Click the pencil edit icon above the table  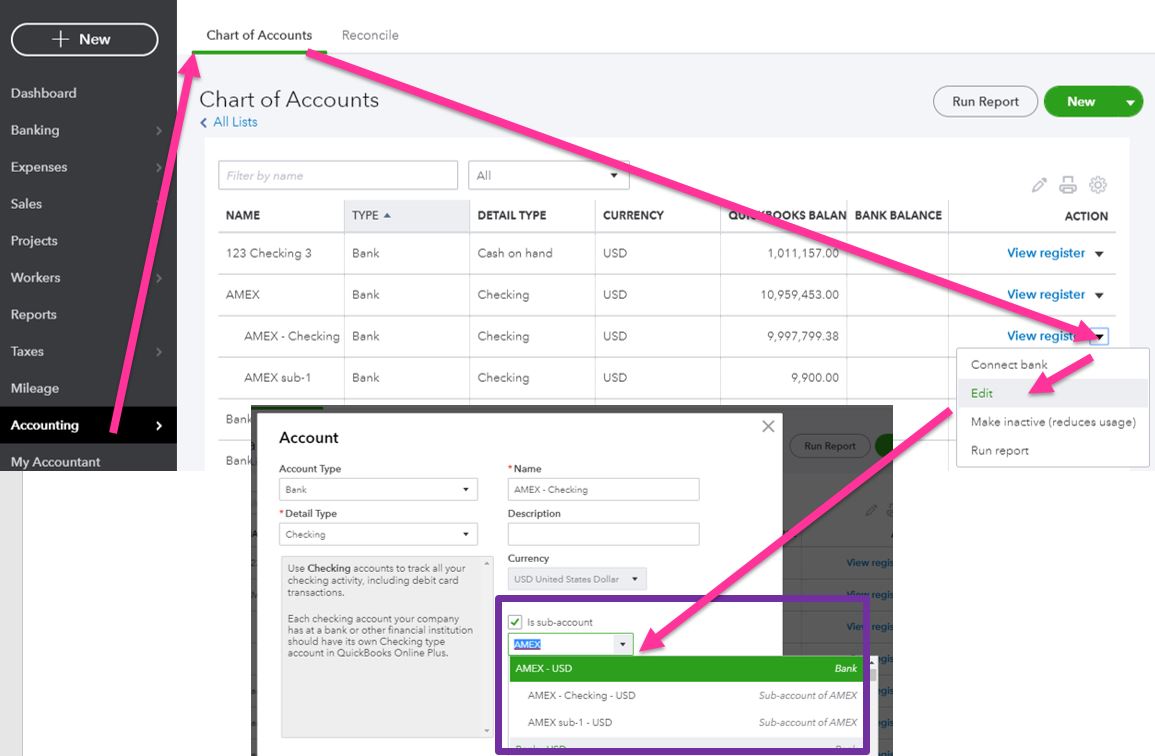coord(1039,185)
